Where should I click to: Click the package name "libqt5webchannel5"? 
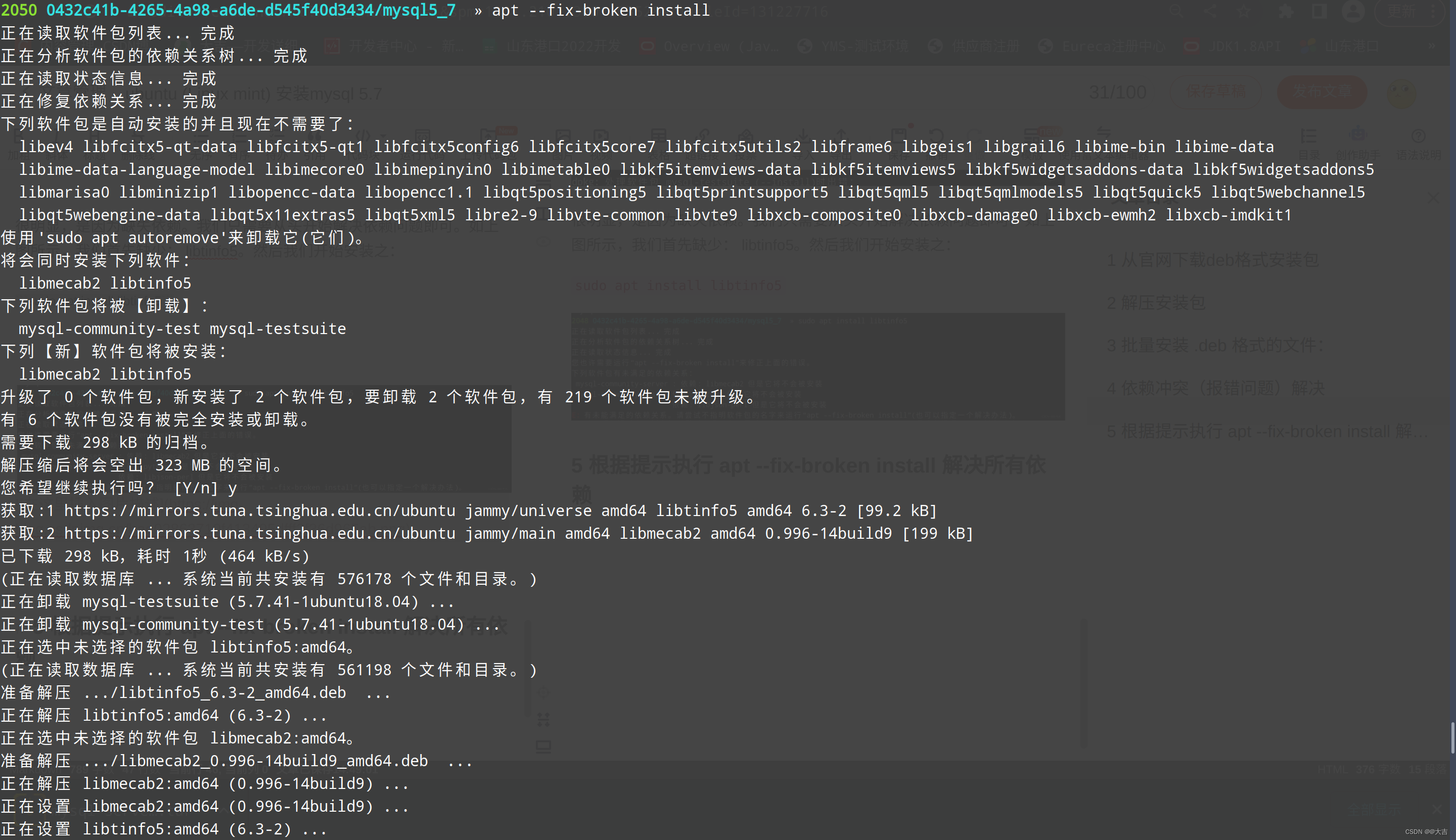(1288, 192)
